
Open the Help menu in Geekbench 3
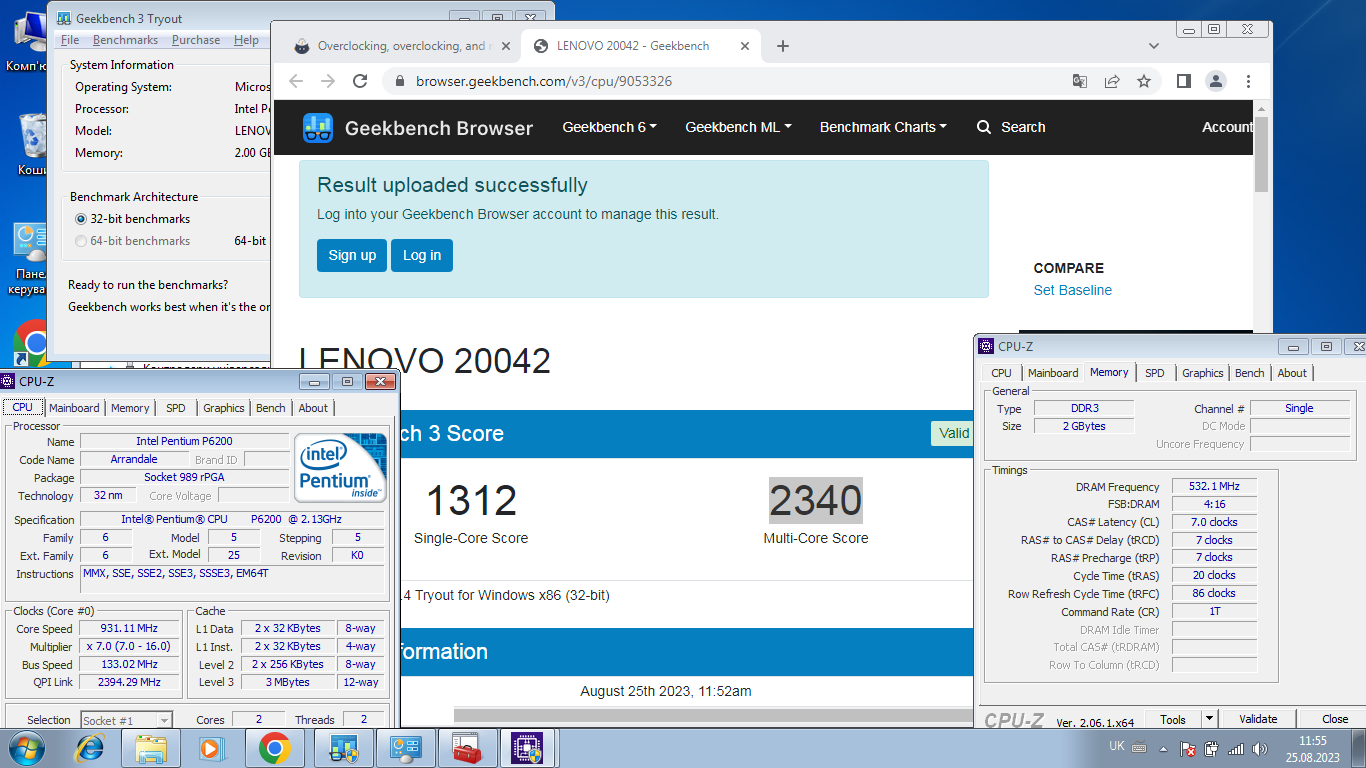(x=246, y=40)
